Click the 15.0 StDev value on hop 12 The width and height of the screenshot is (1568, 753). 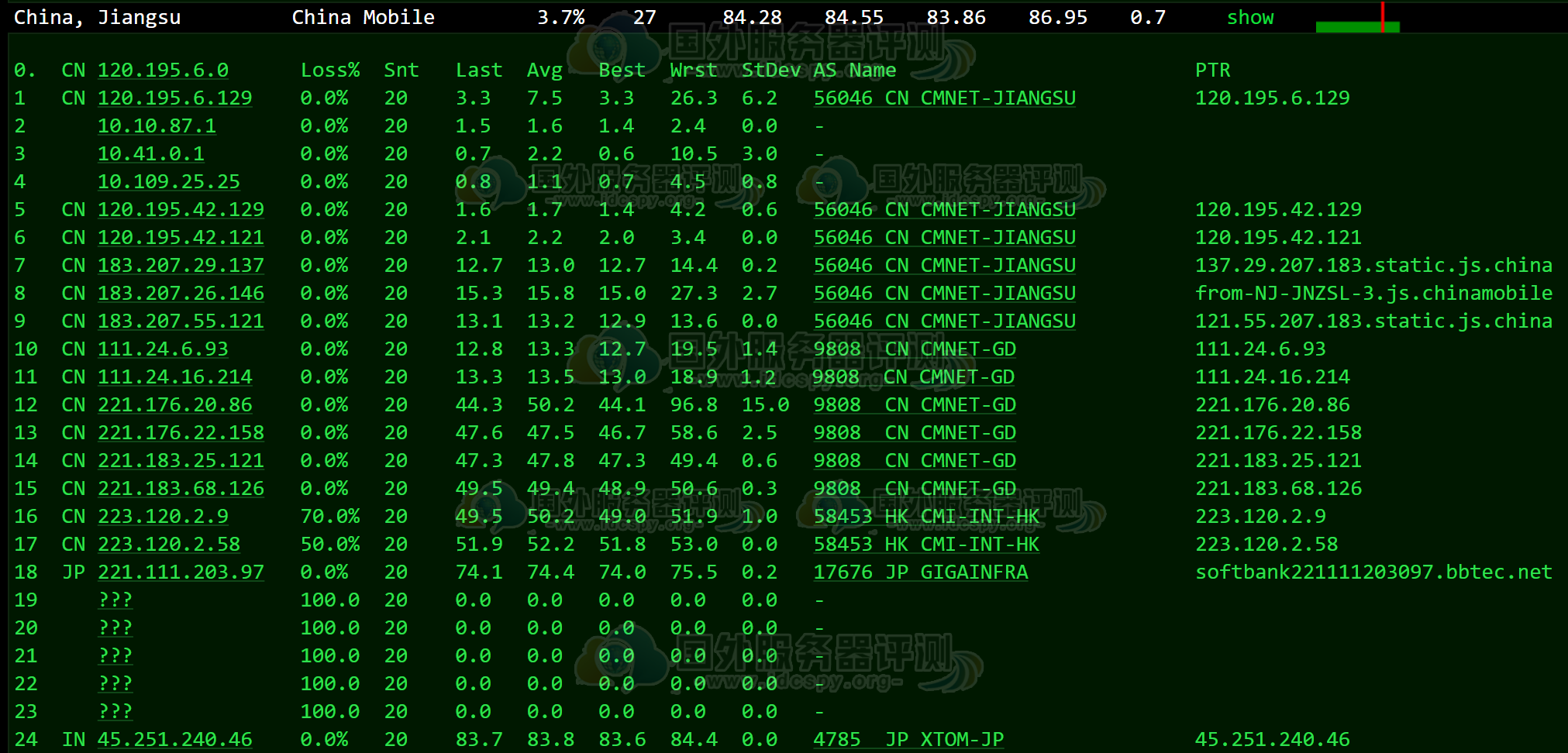(x=765, y=404)
